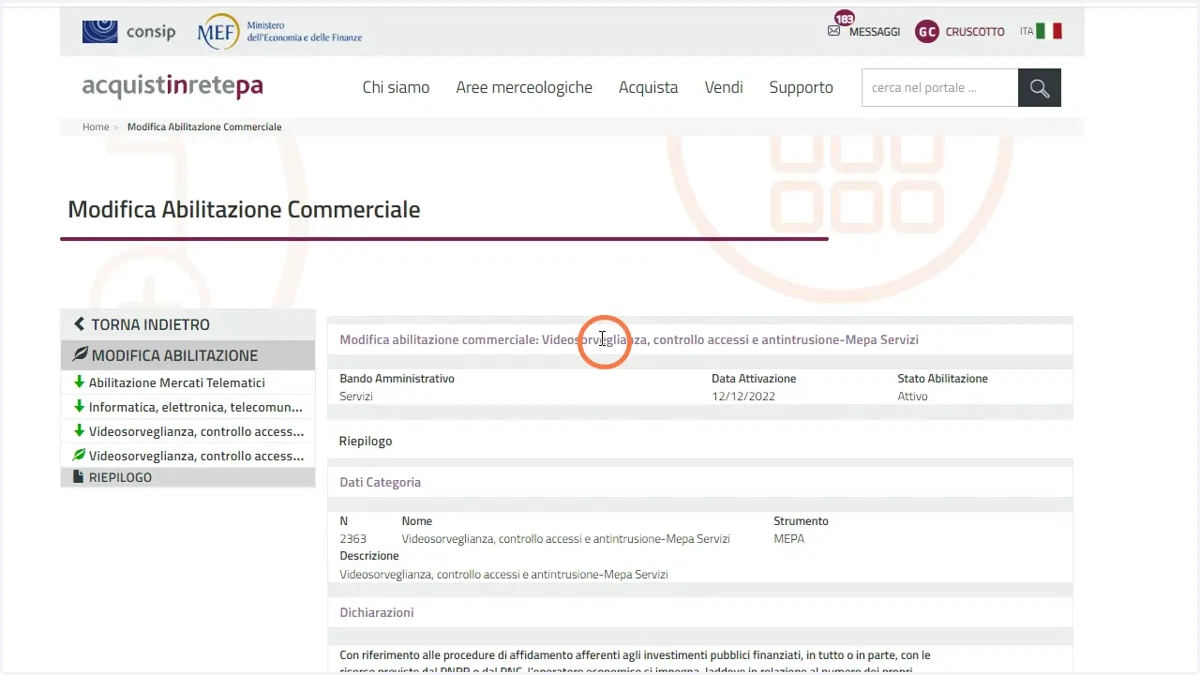
Task: Click the magnifier search button
Action: pyautogui.click(x=1039, y=87)
